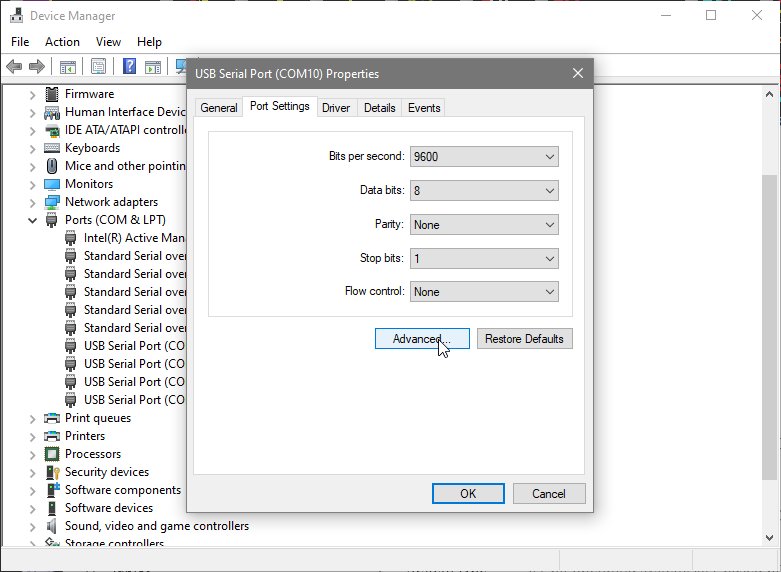
Task: Click the Device Manager title bar icon
Action: 16,15
